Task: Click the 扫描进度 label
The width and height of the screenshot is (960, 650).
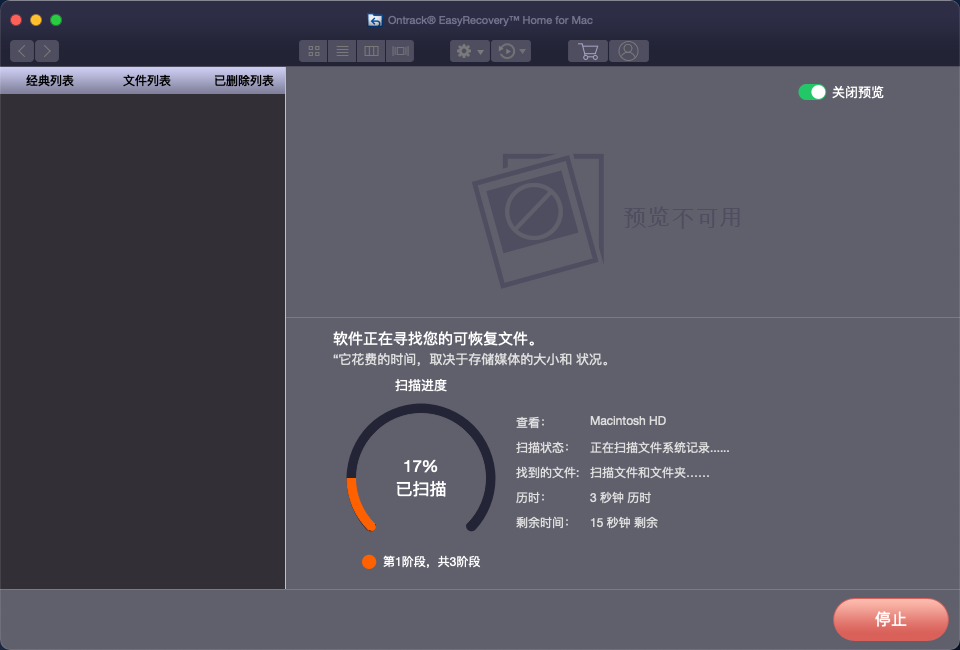Action: tap(421, 386)
